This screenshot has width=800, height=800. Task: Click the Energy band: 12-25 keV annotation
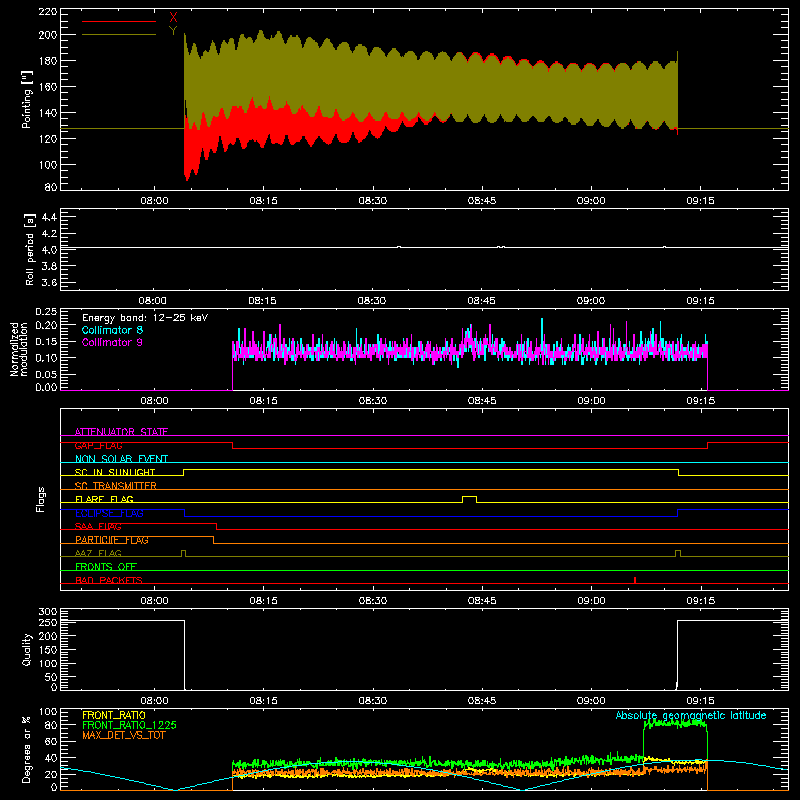(x=145, y=318)
